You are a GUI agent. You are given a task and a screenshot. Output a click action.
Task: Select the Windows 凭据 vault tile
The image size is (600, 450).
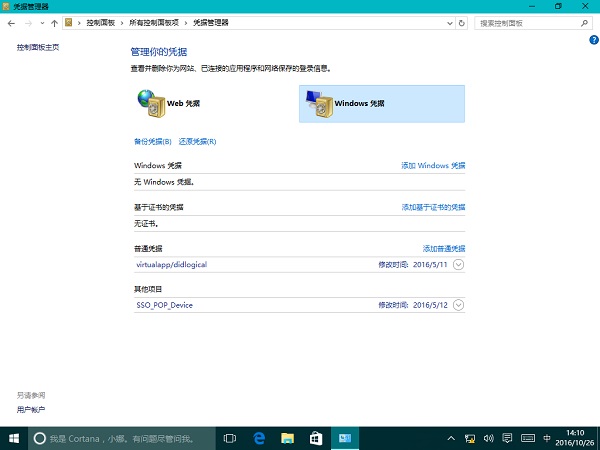[x=382, y=103]
